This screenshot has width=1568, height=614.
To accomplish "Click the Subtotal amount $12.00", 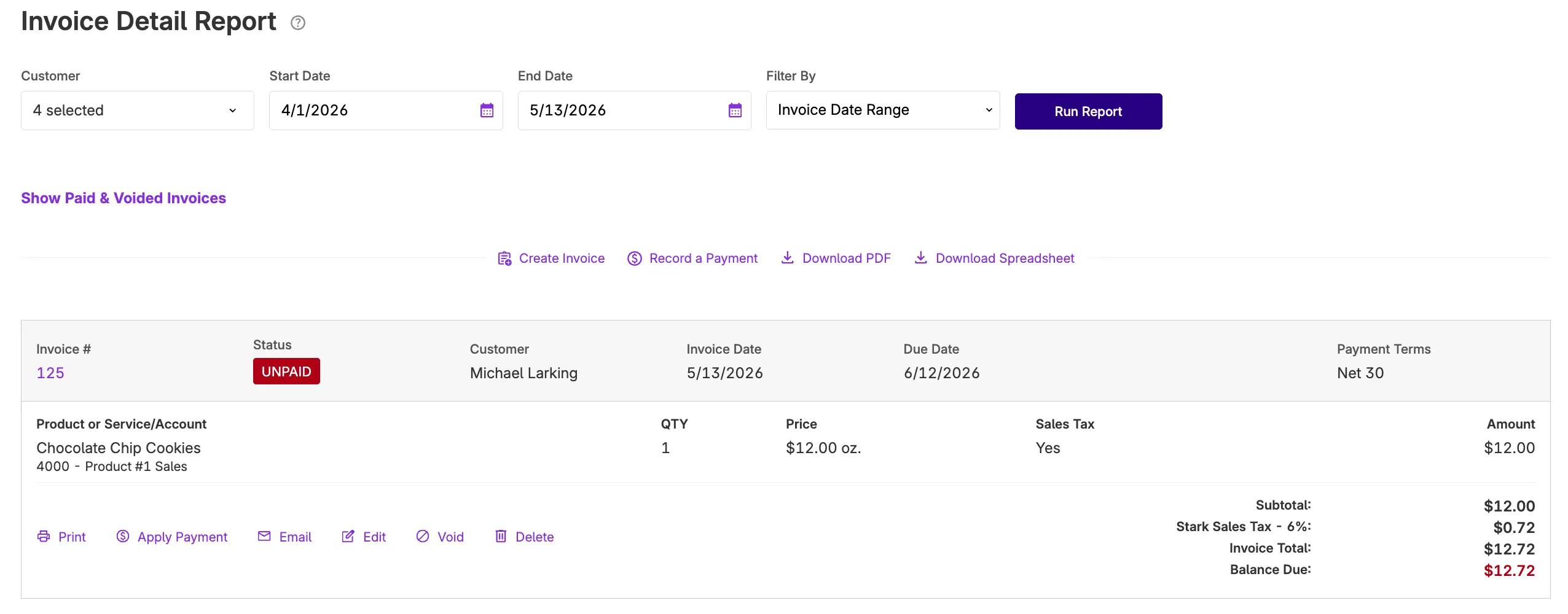I will 1509,506.
